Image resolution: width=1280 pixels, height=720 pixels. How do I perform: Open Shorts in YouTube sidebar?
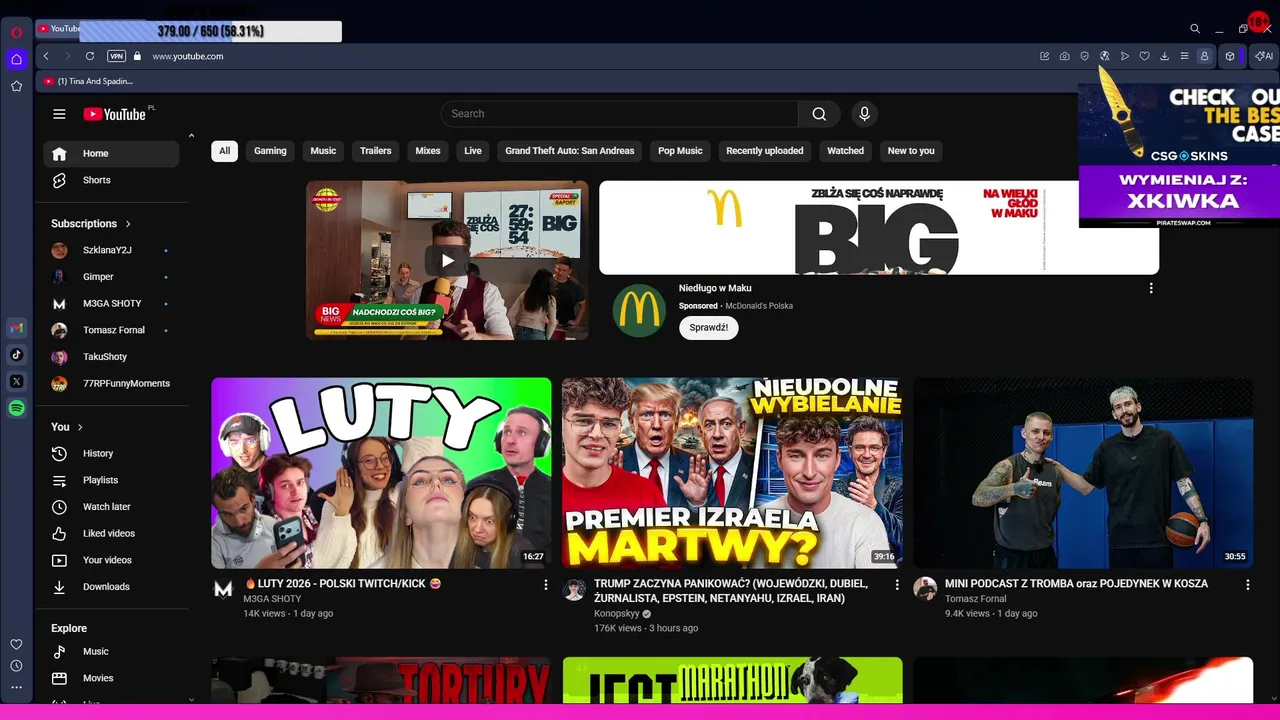(x=111, y=180)
